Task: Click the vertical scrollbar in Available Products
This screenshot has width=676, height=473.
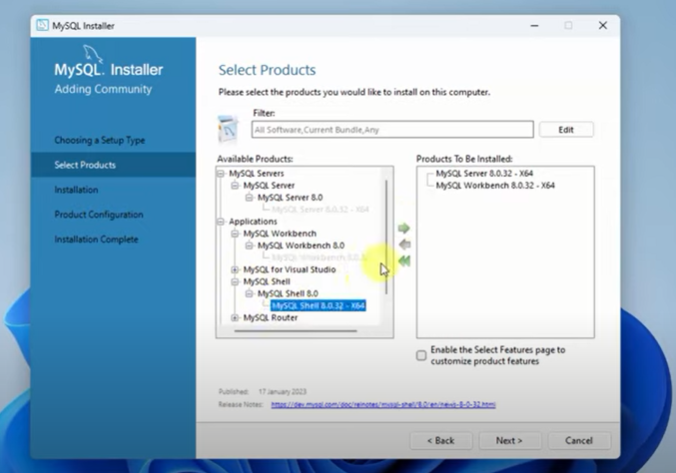Action: 386,237
